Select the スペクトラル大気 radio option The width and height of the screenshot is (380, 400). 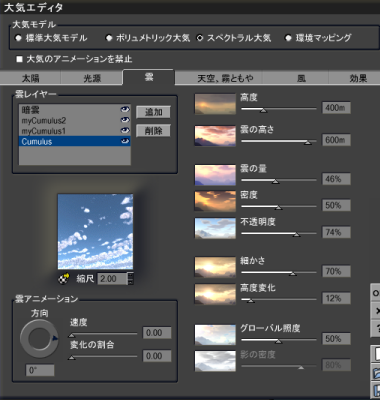click(200, 38)
